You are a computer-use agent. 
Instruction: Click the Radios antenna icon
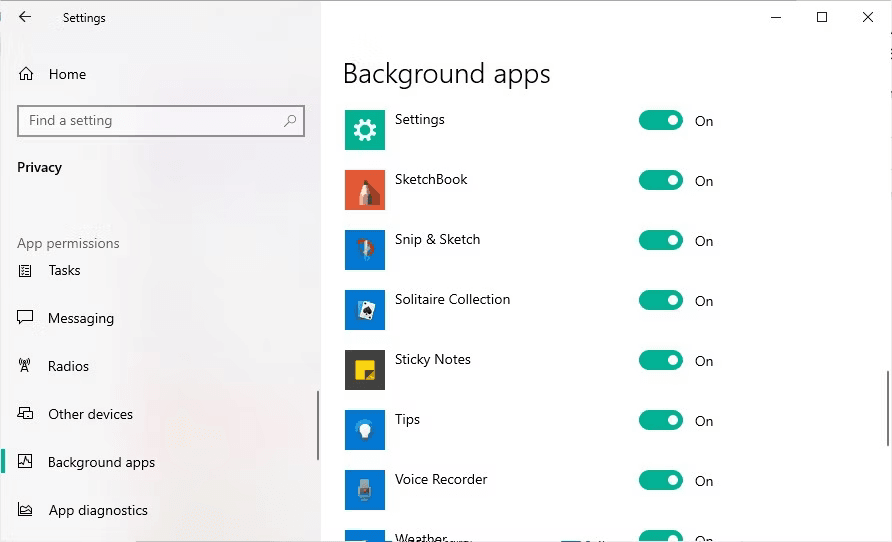pos(24,365)
